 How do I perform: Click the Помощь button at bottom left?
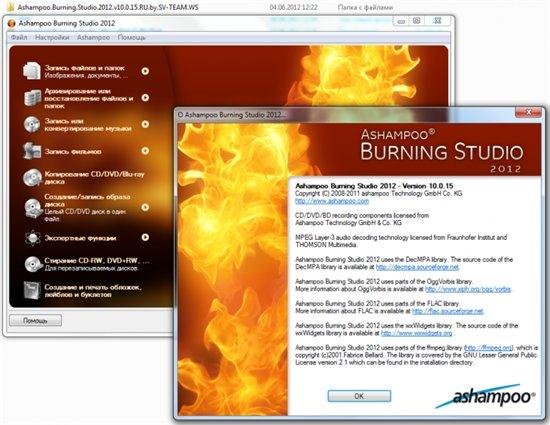point(35,321)
